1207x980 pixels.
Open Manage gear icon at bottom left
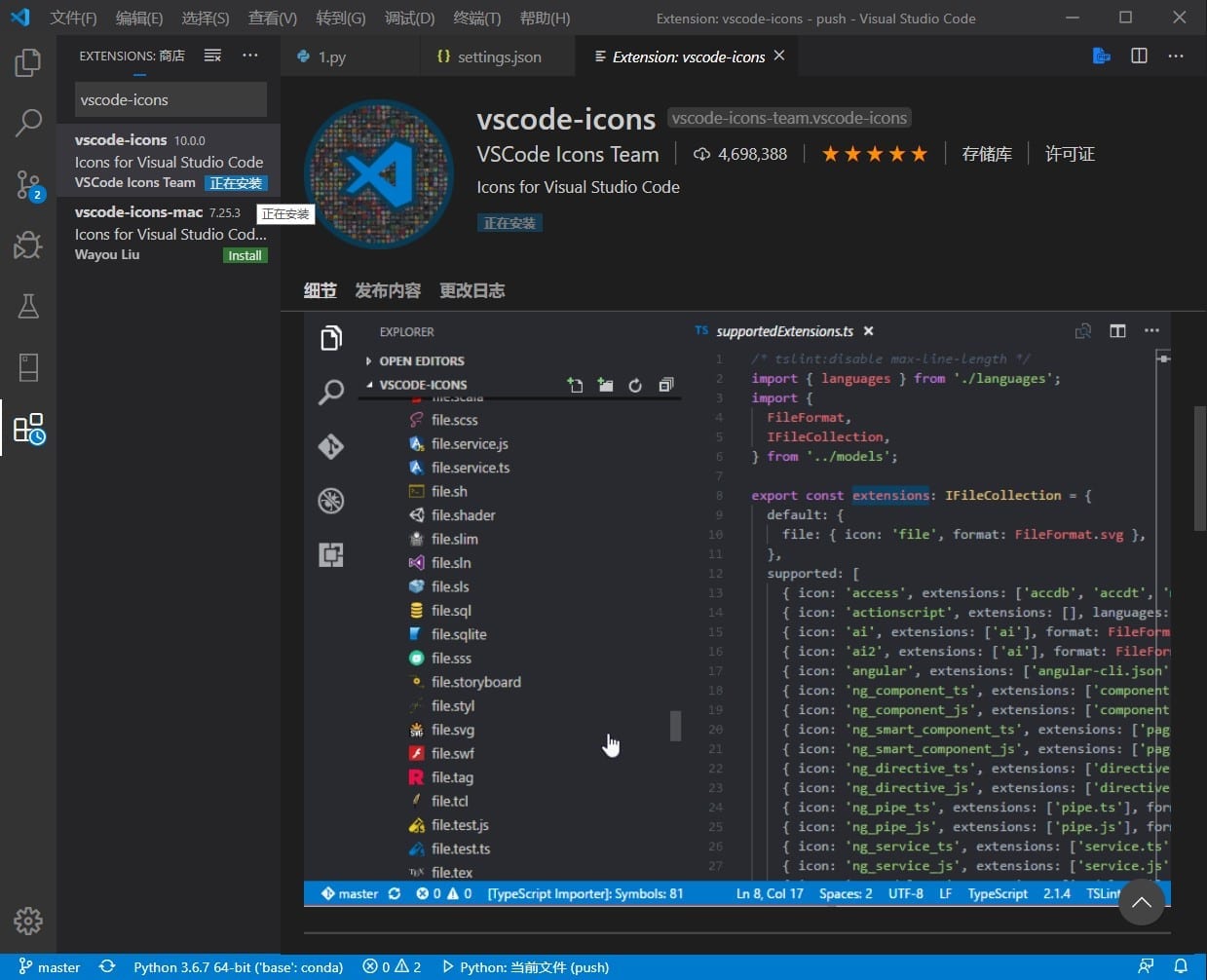[28, 921]
